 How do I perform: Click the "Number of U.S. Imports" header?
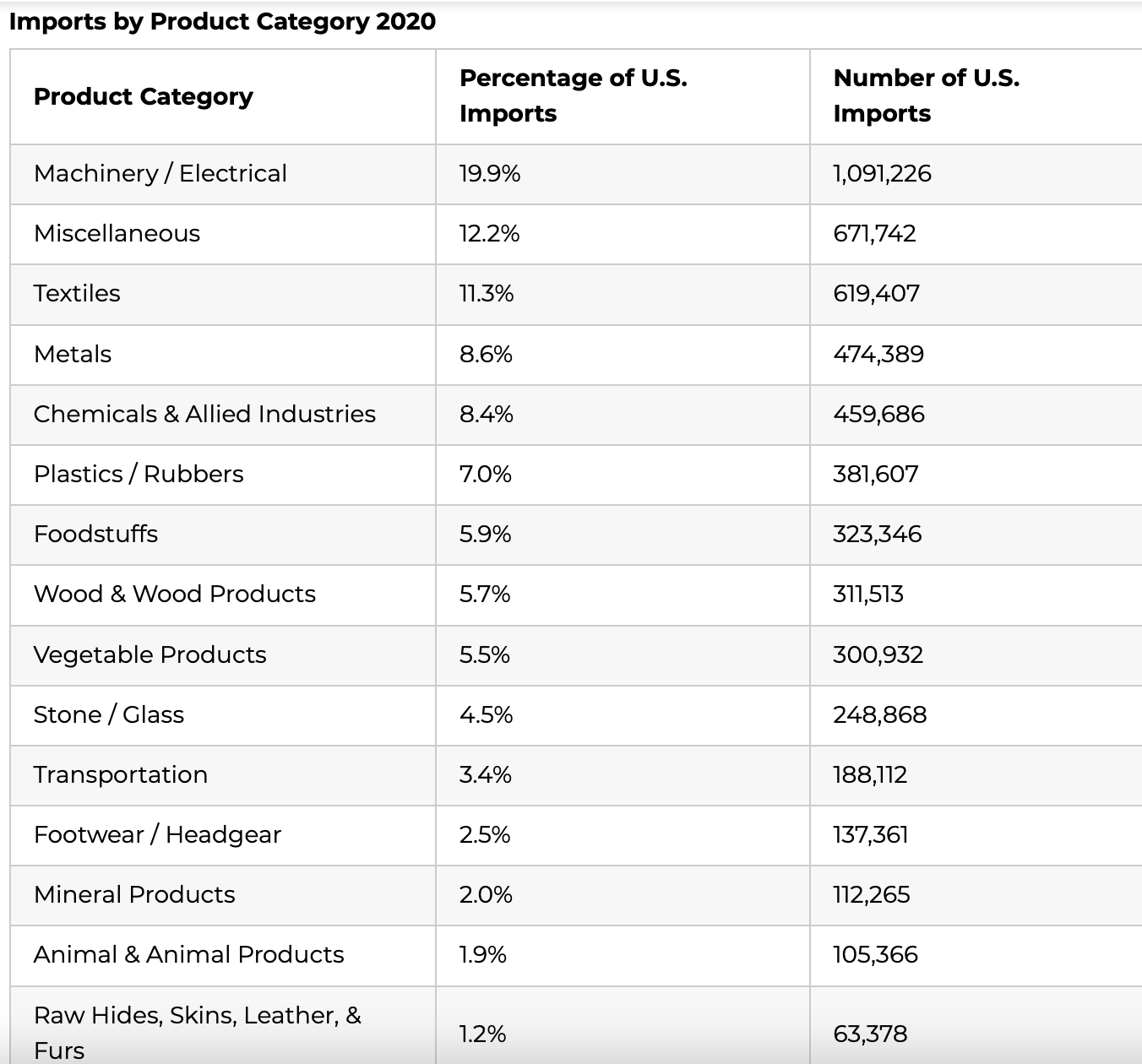(926, 95)
